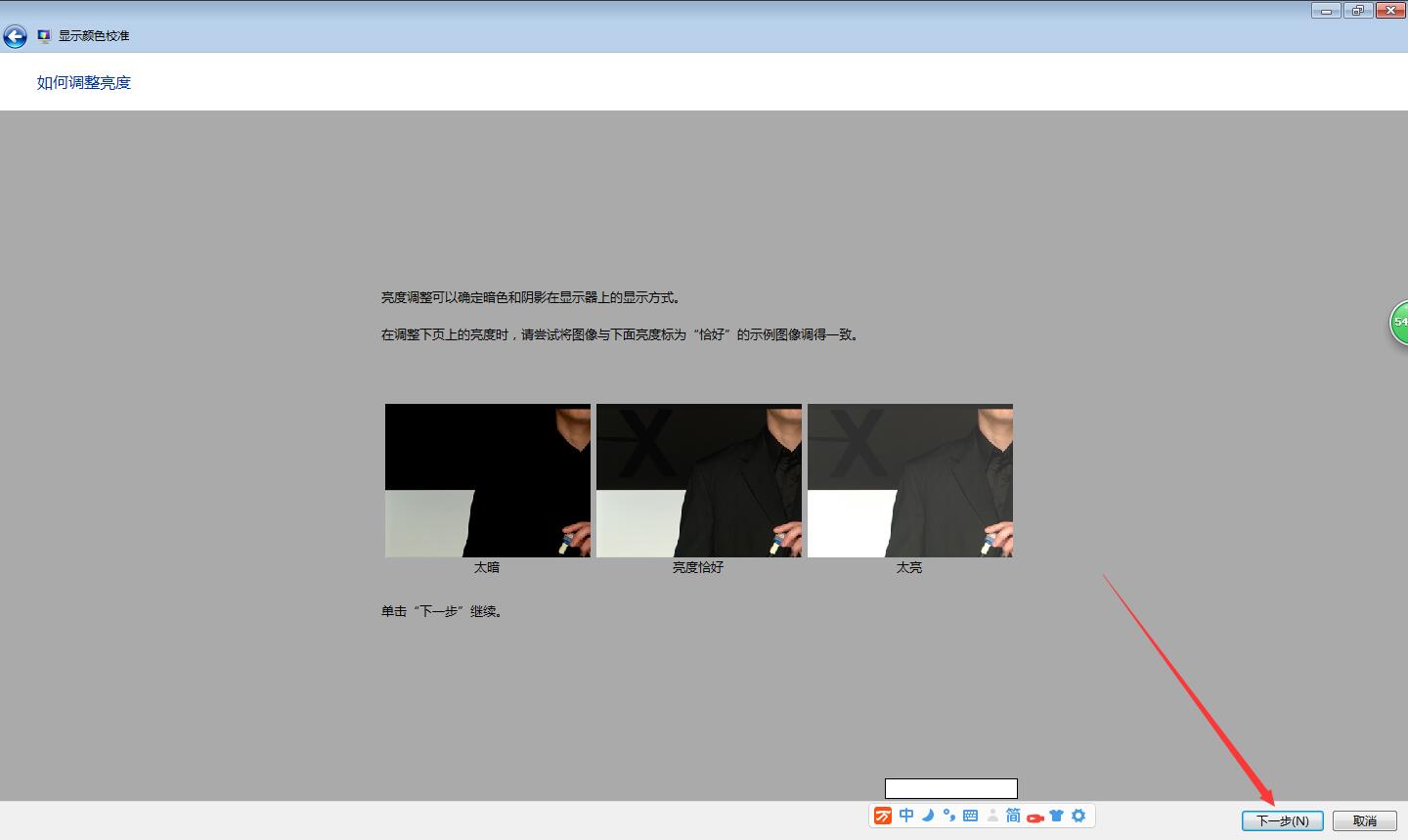Select the 太亮 sample image

910,480
